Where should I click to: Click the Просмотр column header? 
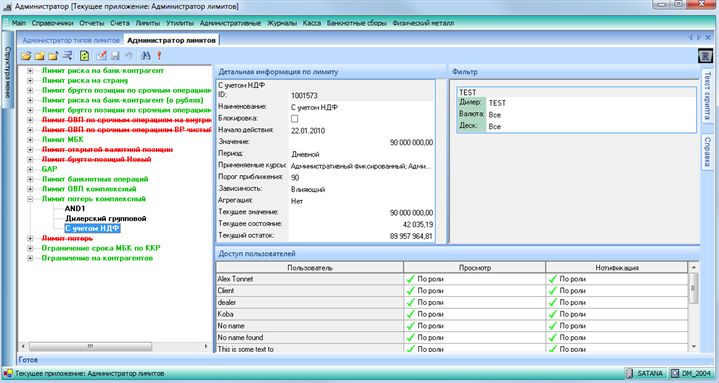pyautogui.click(x=475, y=267)
